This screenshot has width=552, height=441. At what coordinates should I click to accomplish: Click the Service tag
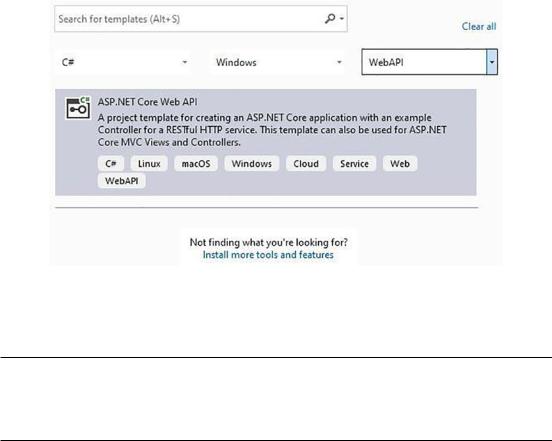(x=354, y=164)
